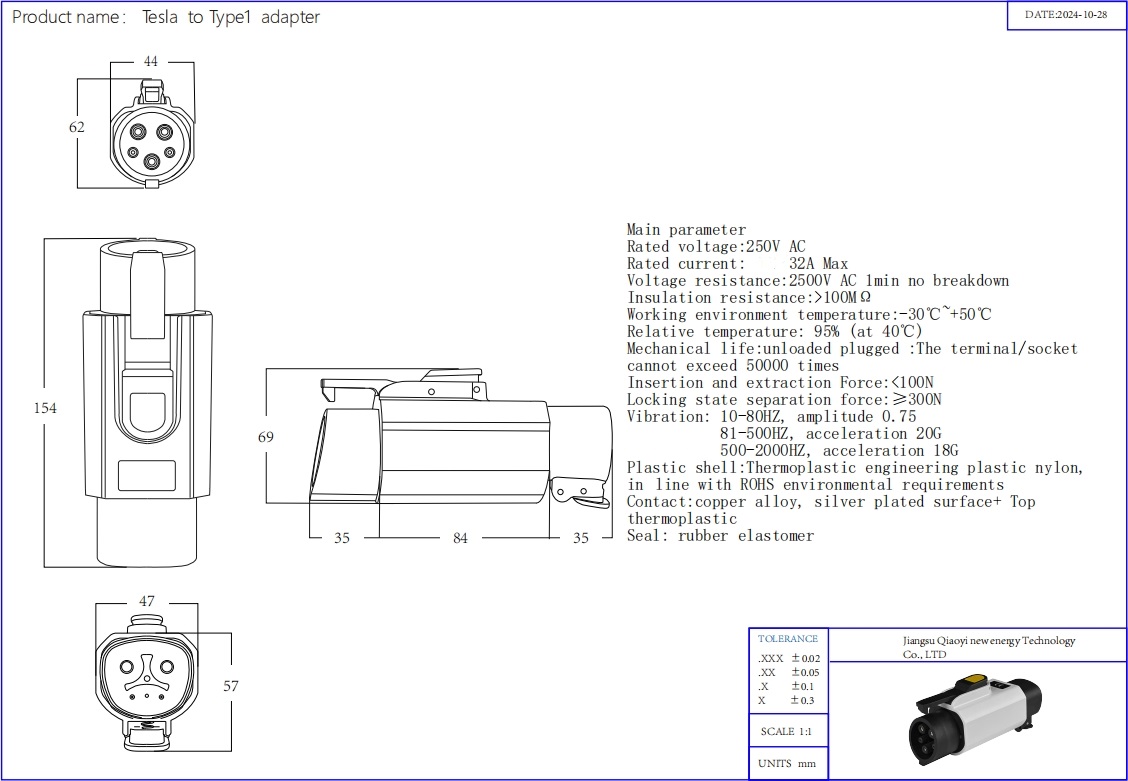Viewport: 1128px width, 781px height.
Task: Click the Tesla connector face drawing
Action: 147,676
